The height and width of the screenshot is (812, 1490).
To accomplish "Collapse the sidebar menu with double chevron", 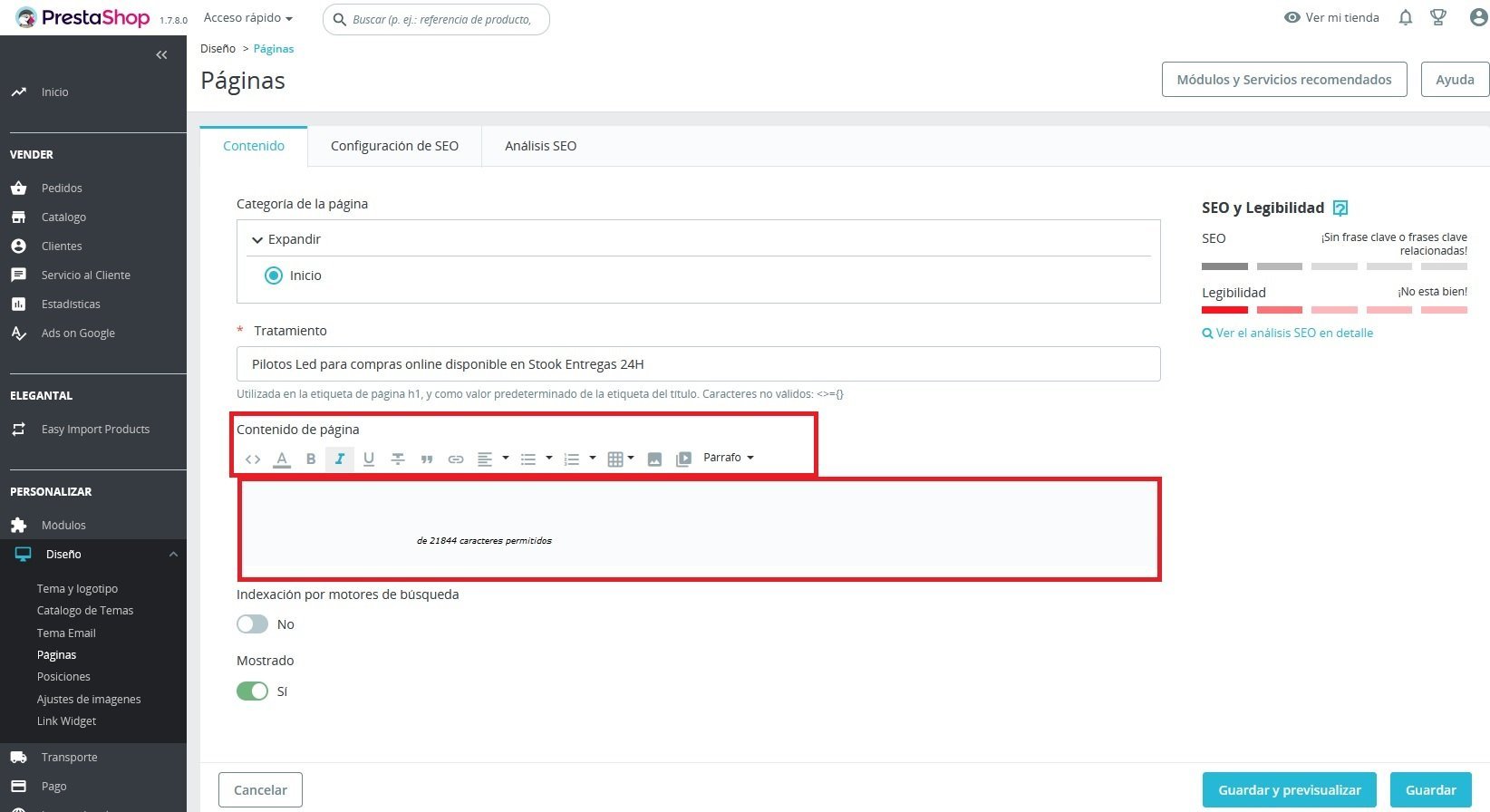I will pos(161,55).
